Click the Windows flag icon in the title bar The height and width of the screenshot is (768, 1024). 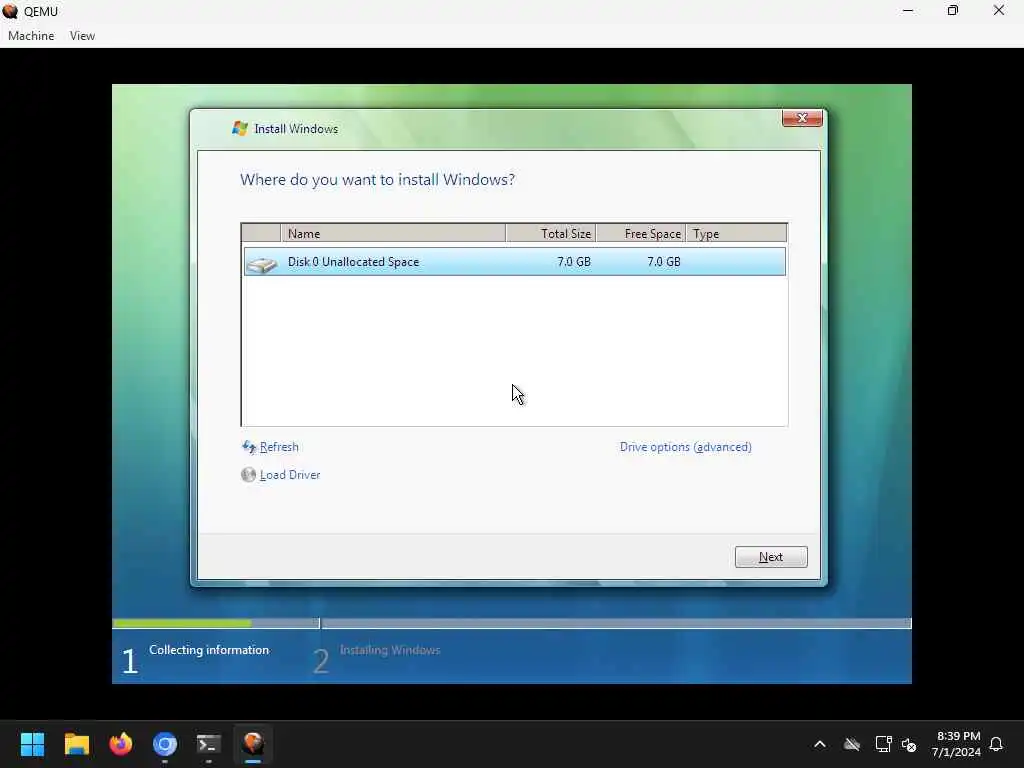[x=240, y=129]
